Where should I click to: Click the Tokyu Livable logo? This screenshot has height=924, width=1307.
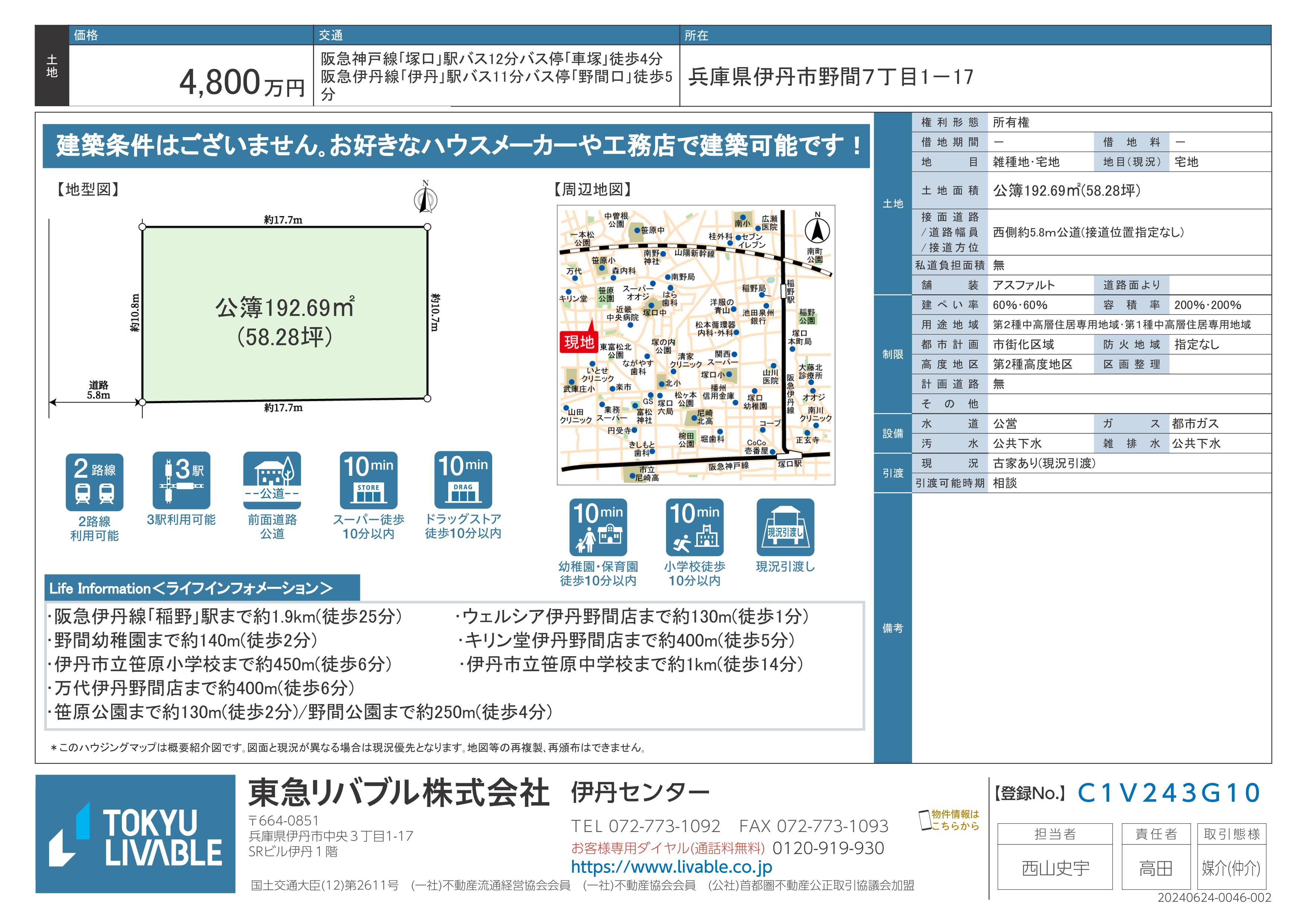coord(136,834)
